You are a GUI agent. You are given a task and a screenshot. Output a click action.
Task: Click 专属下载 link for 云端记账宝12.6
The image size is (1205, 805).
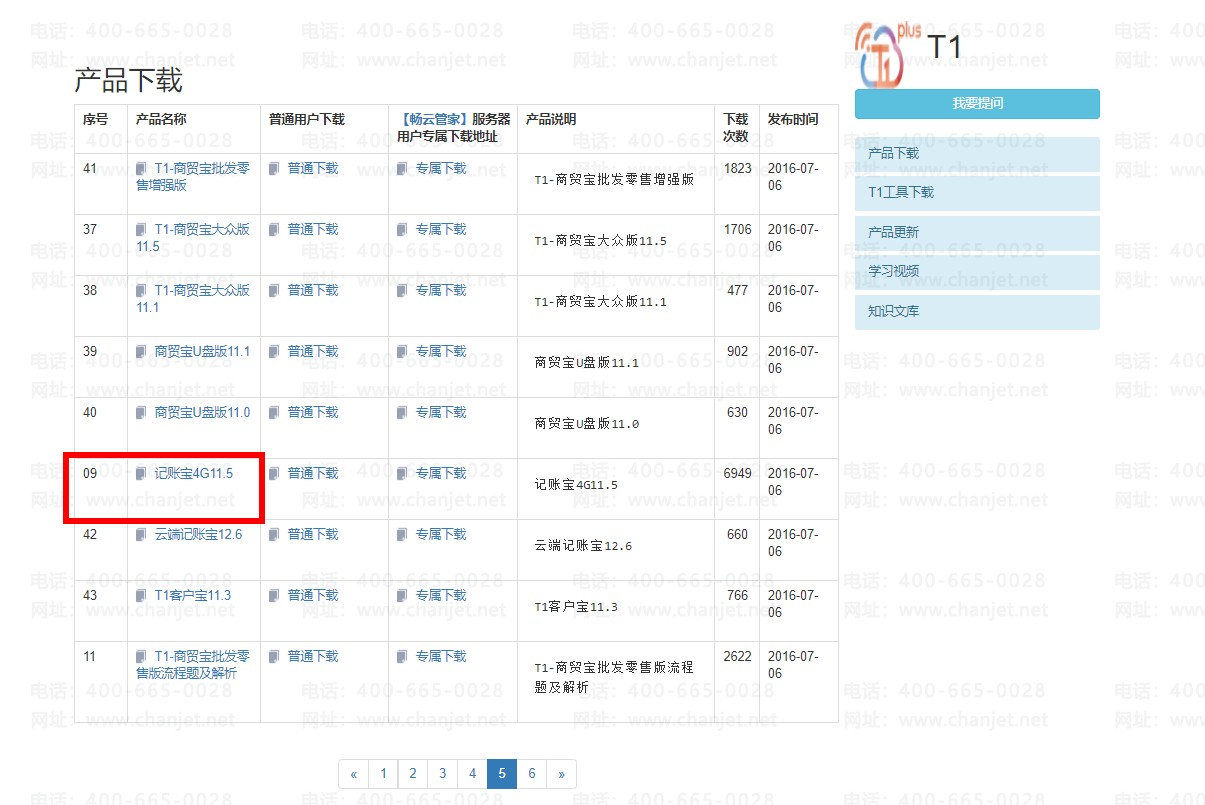click(441, 535)
